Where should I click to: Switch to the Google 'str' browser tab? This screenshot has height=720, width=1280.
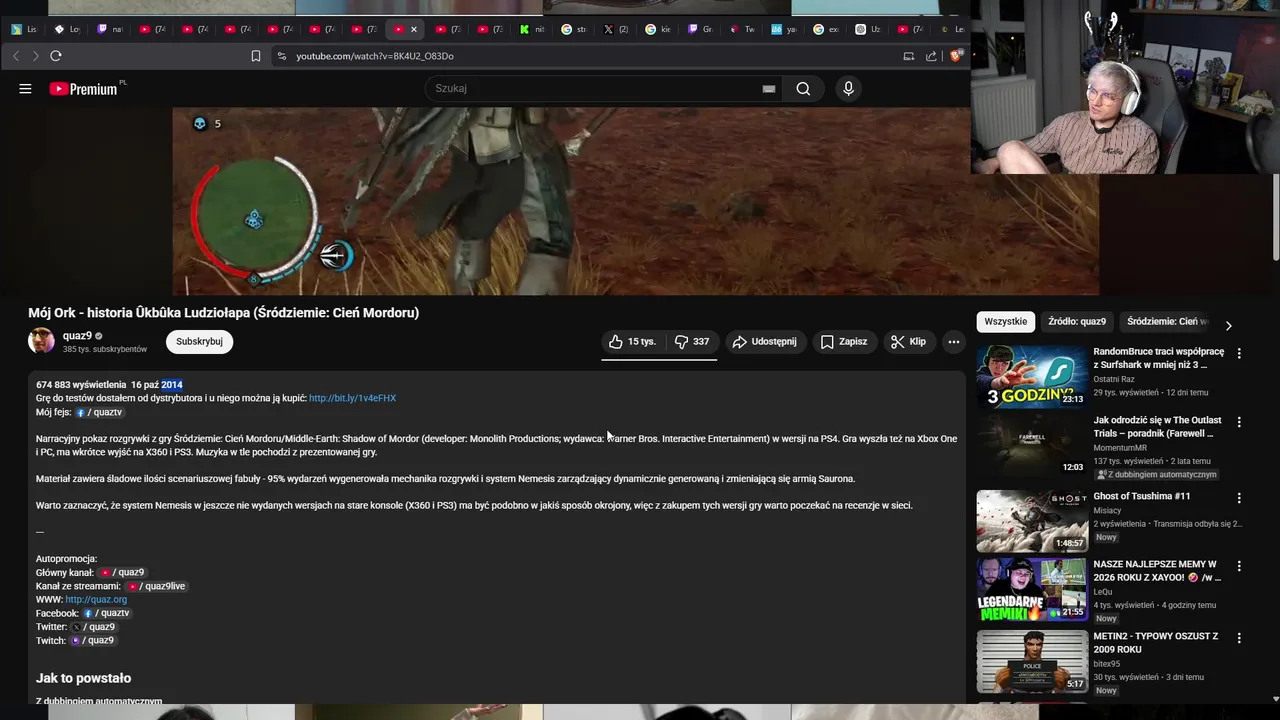(x=574, y=29)
